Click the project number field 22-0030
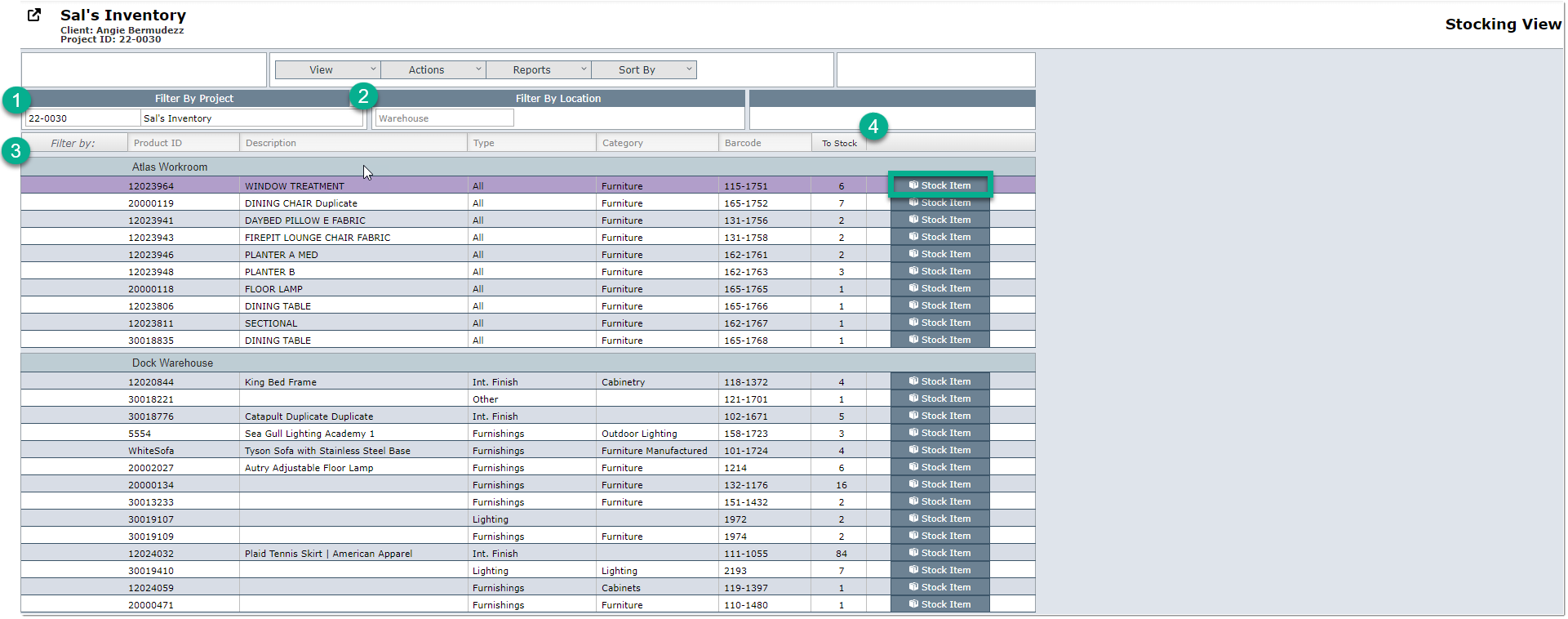 tap(82, 118)
